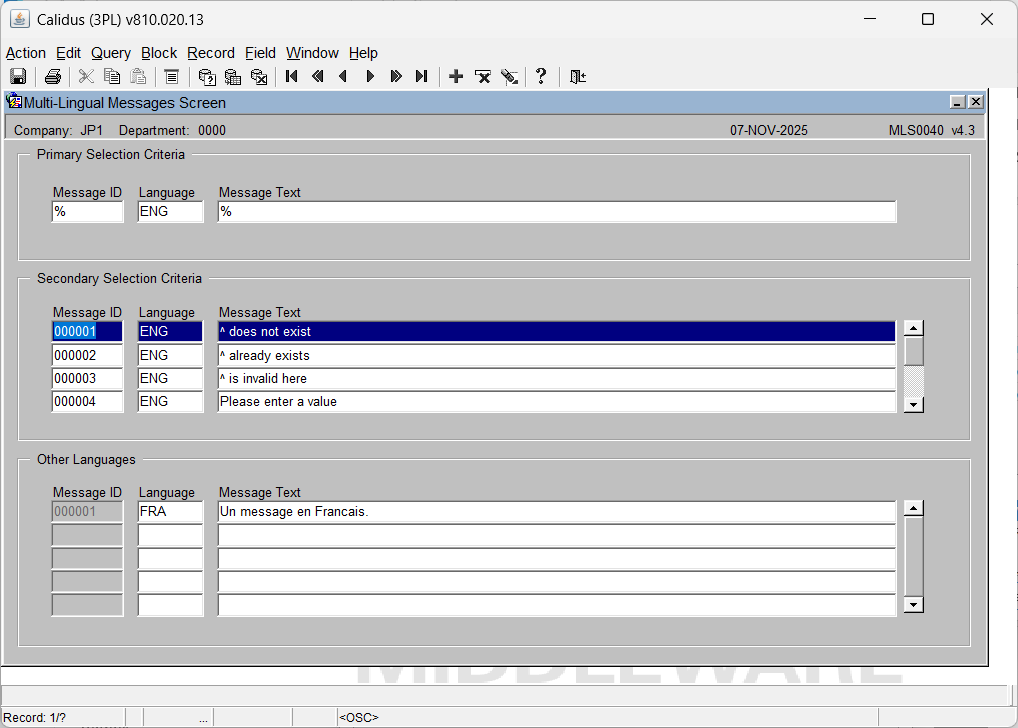Open help with question mark icon
This screenshot has width=1018, height=728.
541,77
